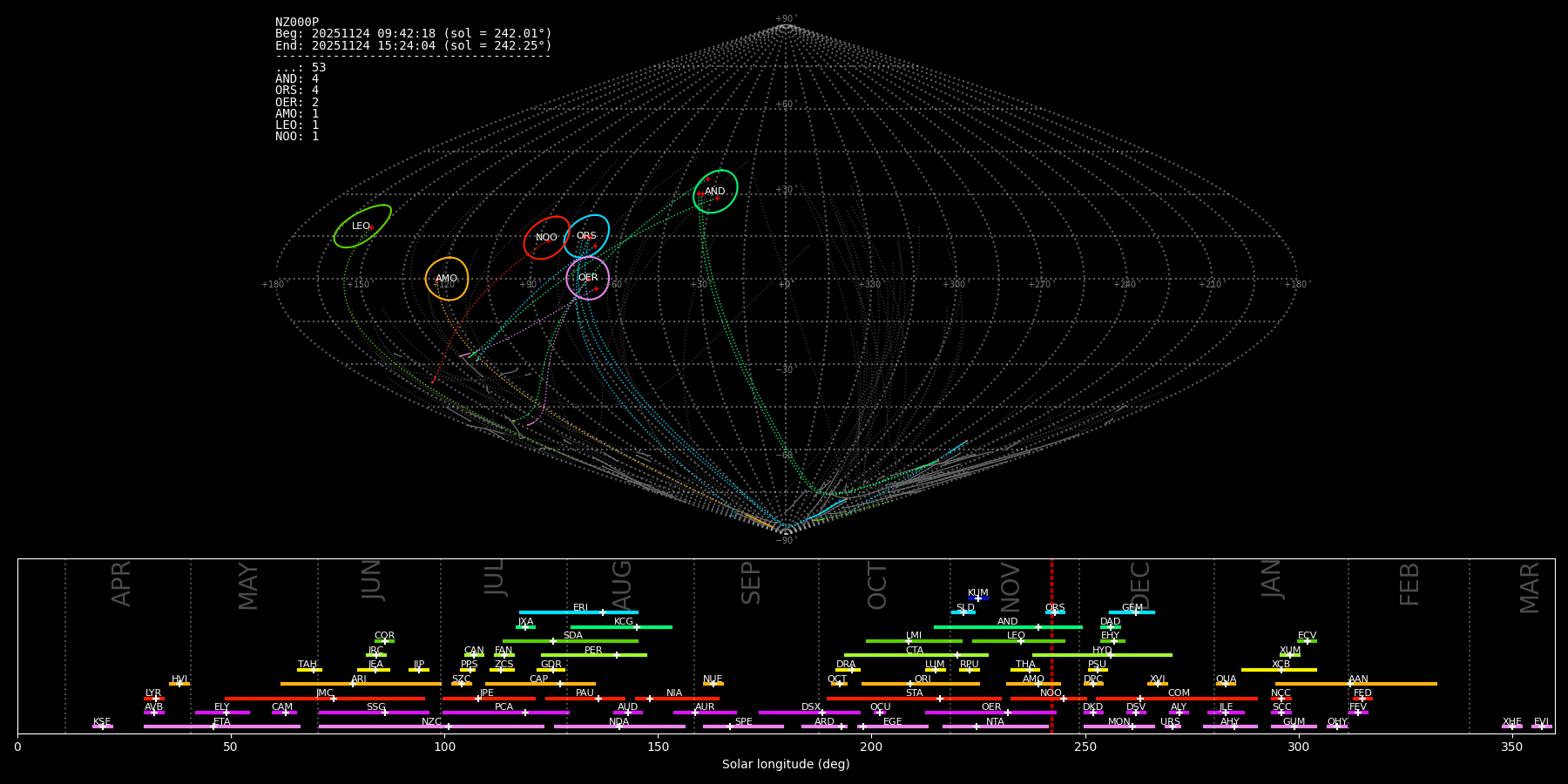1568x784 pixels.
Task: Click the SPE shower bar in the timeline
Action: pos(743,727)
